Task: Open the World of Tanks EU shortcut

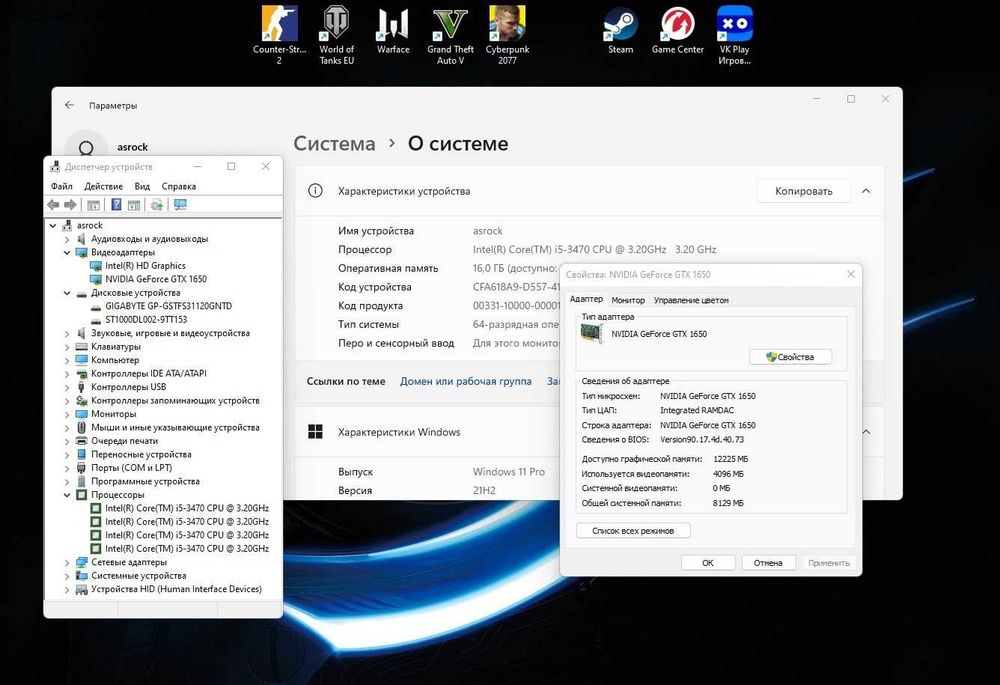Action: [x=336, y=34]
